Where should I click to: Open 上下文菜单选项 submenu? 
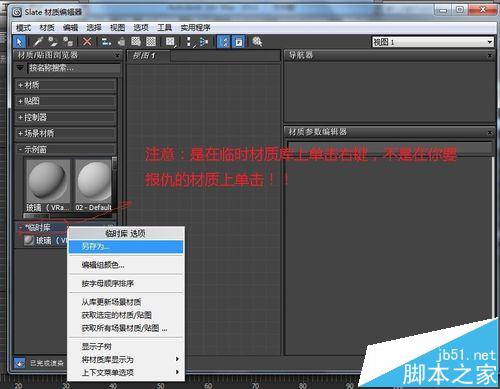pyautogui.click(x=126, y=372)
